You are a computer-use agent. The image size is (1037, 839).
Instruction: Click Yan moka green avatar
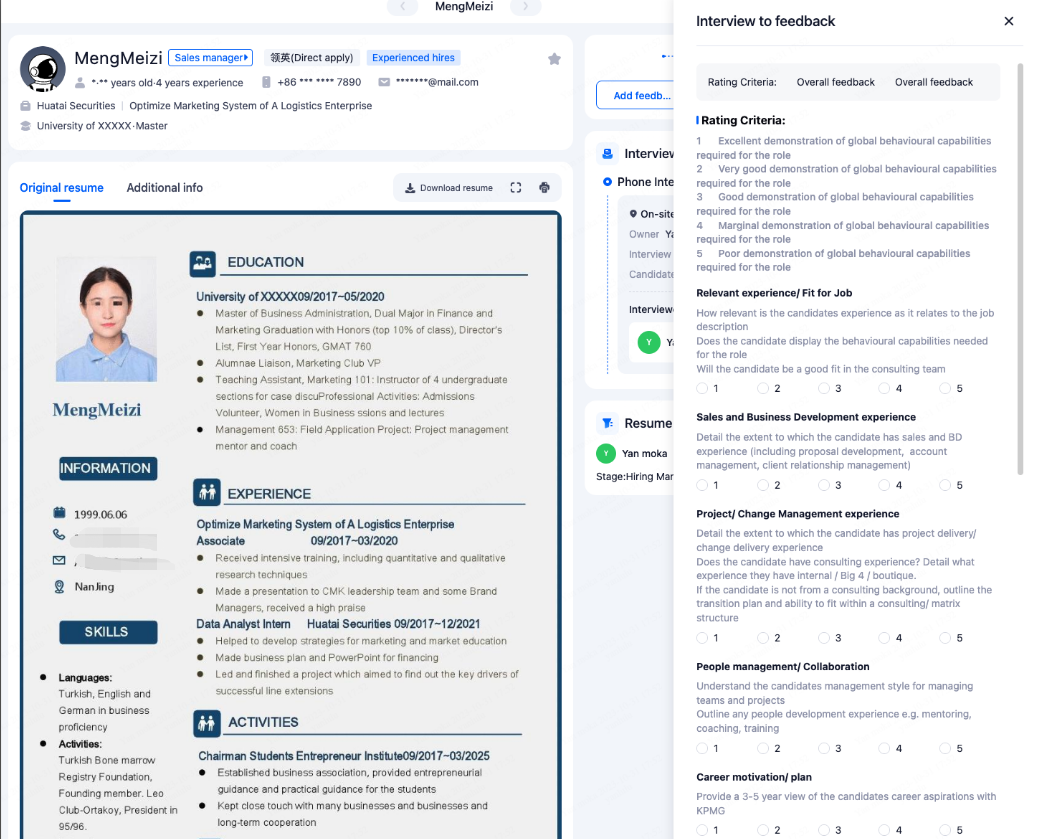pyautogui.click(x=606, y=454)
